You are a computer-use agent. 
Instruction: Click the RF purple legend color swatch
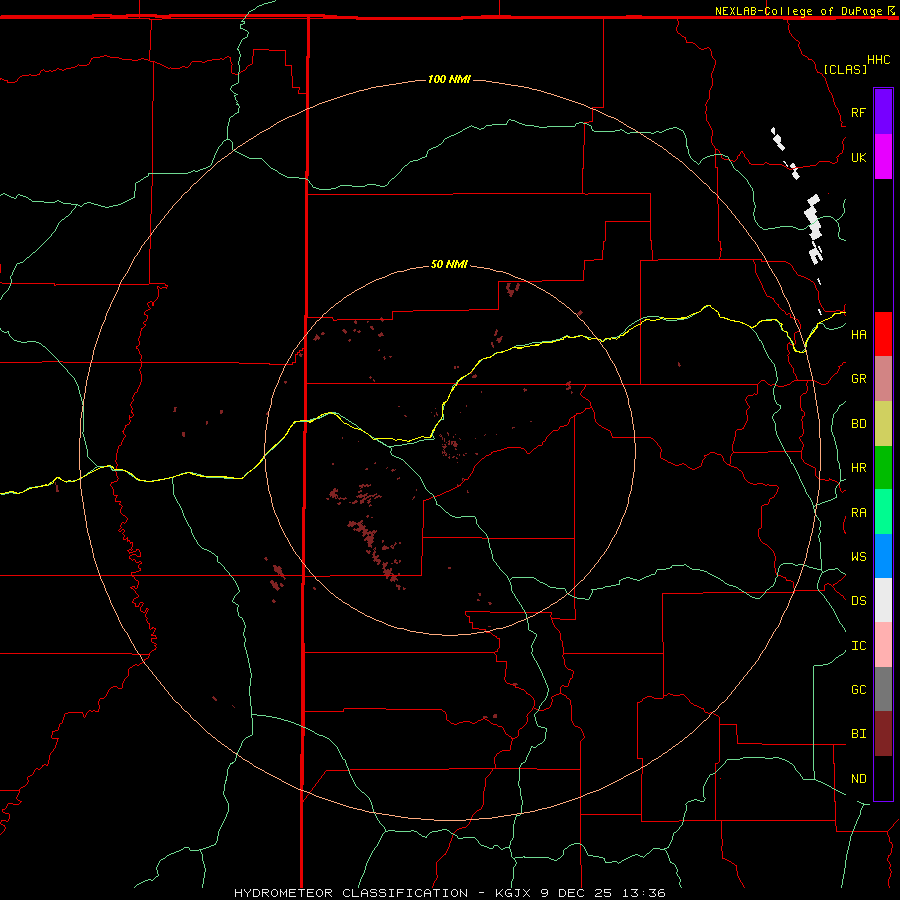[x=883, y=112]
